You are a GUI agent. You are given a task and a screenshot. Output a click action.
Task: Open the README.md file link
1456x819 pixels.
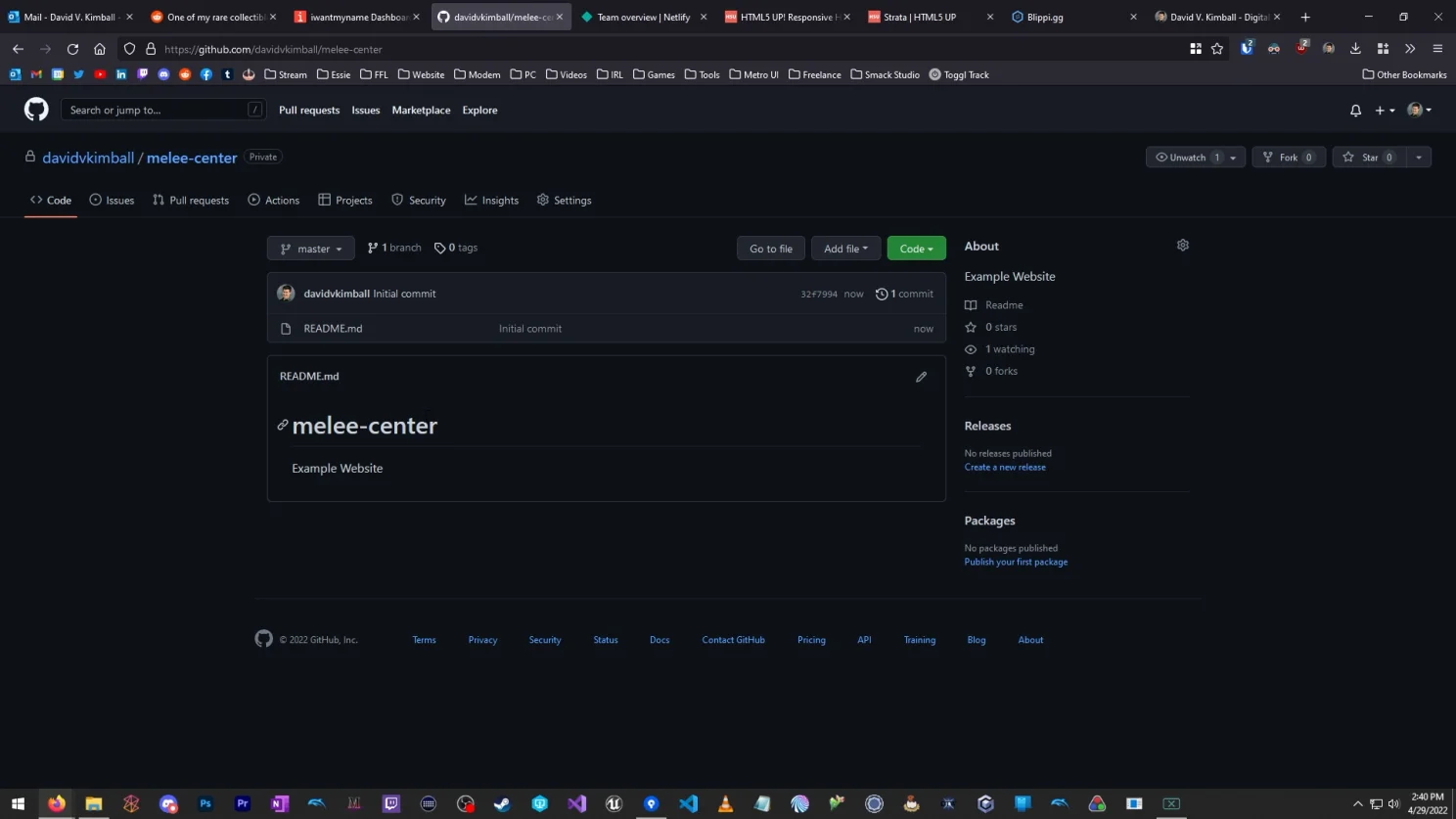(333, 328)
